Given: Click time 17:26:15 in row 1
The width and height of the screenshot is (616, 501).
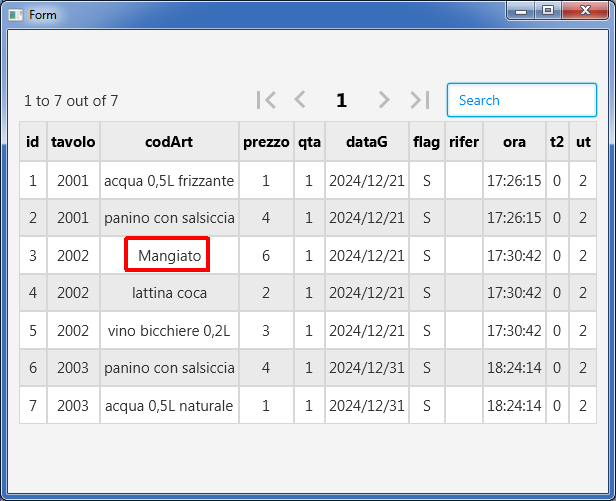Looking at the screenshot, I should 514,180.
